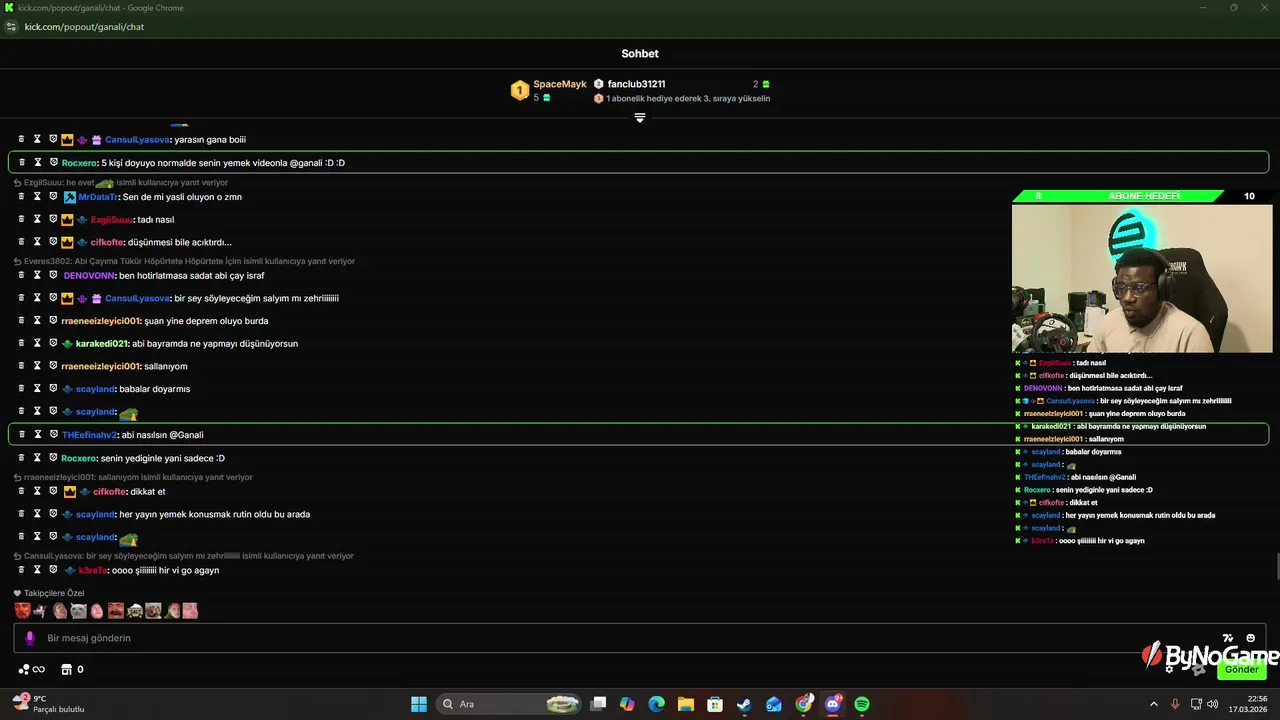Click reply context 'rraeneeizleyici001: sallanıyom'
This screenshot has height=720, width=1280.
pos(133,477)
